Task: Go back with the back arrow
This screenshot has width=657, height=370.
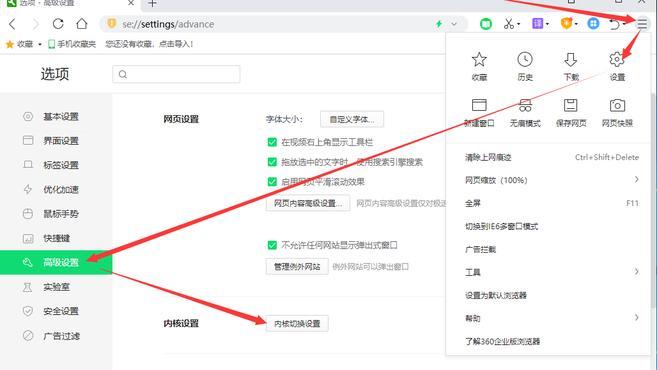Action: (x=12, y=24)
